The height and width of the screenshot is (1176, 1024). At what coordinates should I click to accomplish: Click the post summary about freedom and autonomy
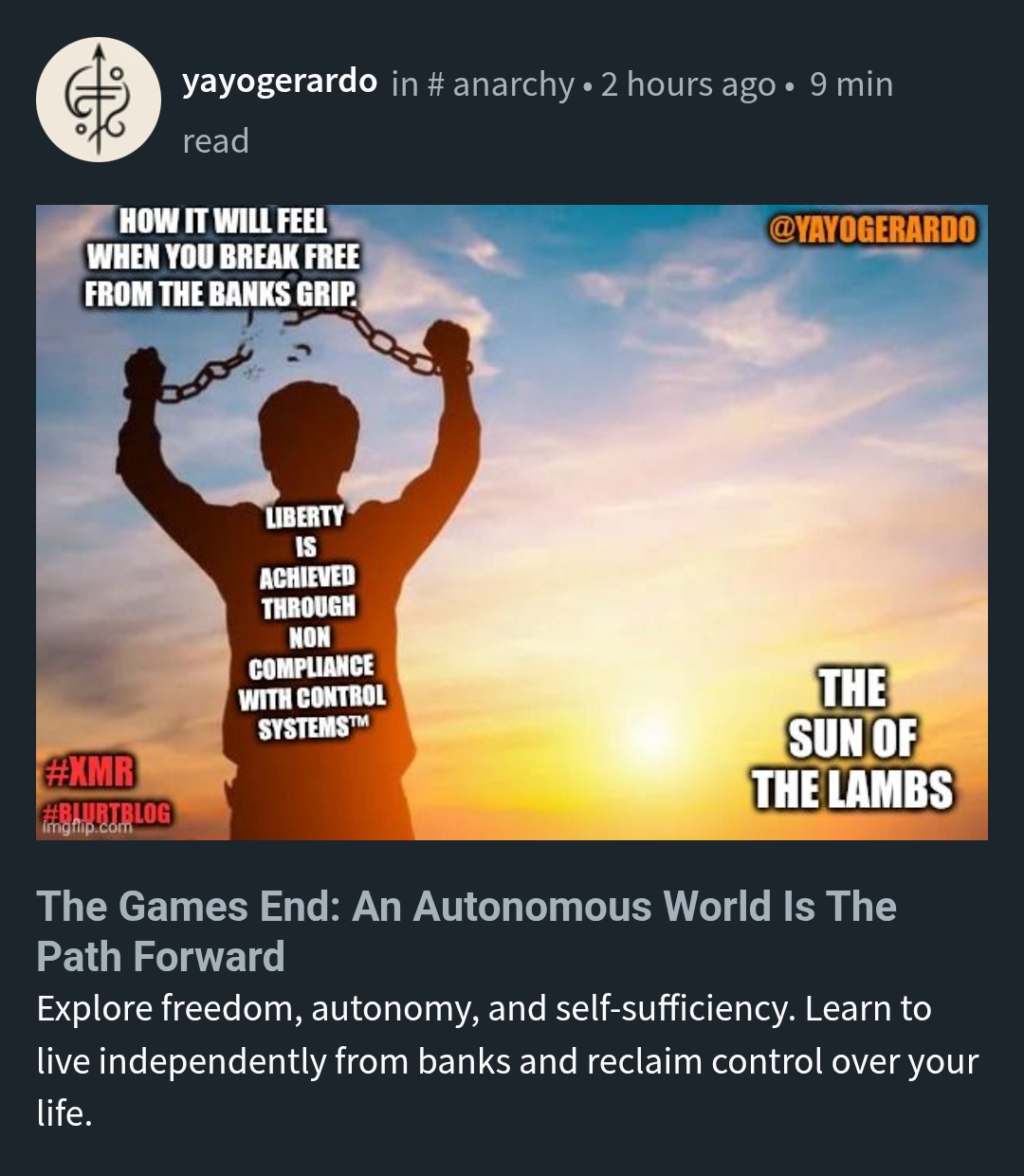point(507,1060)
